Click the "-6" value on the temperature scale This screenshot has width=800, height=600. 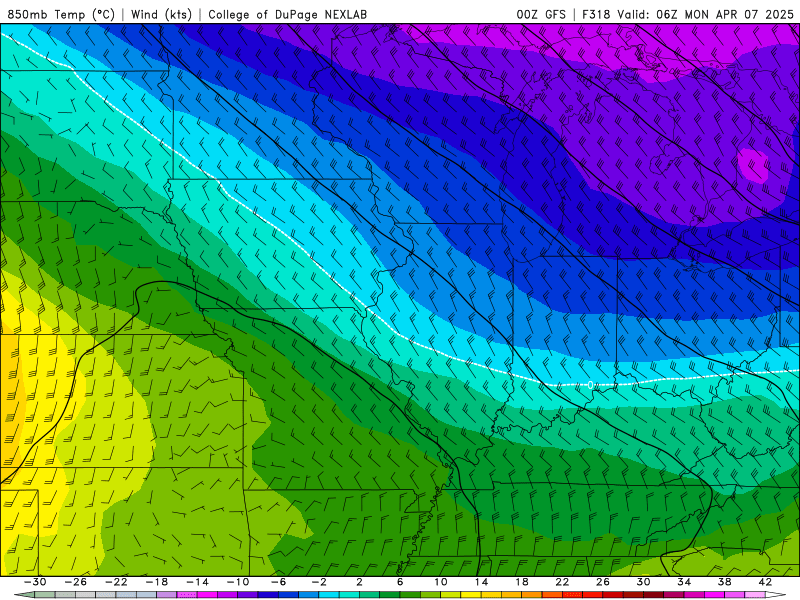[279, 582]
